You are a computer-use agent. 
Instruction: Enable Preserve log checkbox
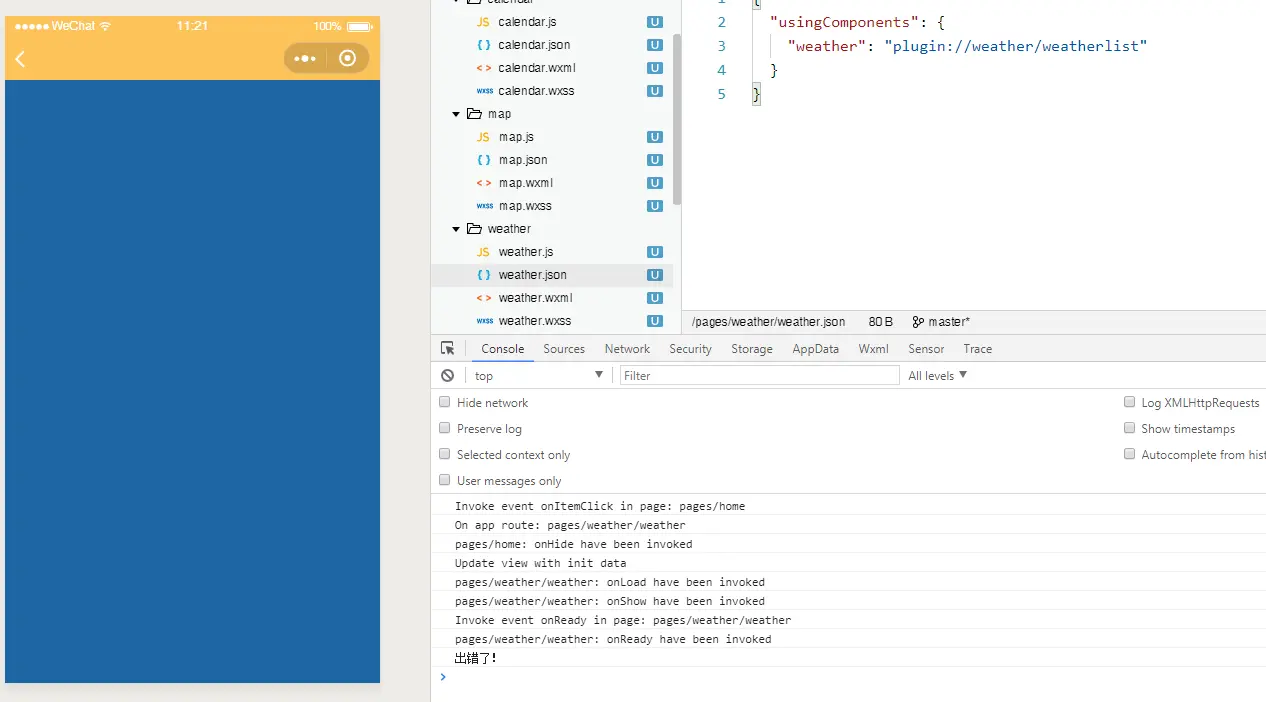point(445,428)
